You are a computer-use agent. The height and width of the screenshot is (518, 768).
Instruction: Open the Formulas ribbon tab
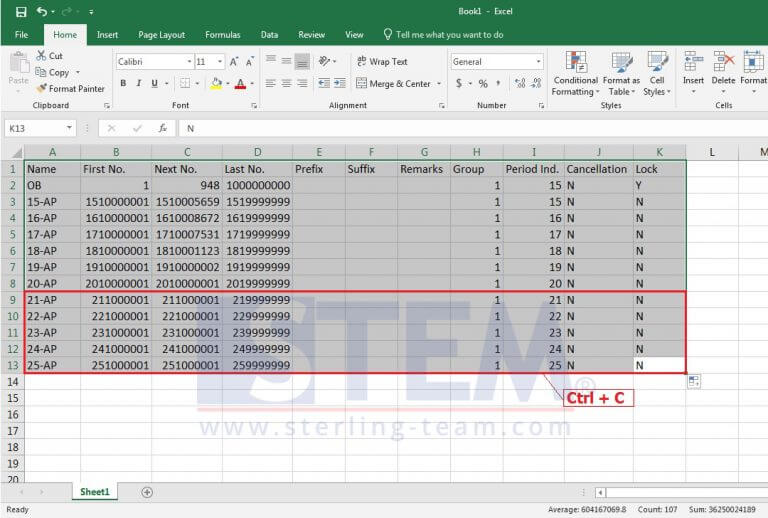pyautogui.click(x=222, y=35)
